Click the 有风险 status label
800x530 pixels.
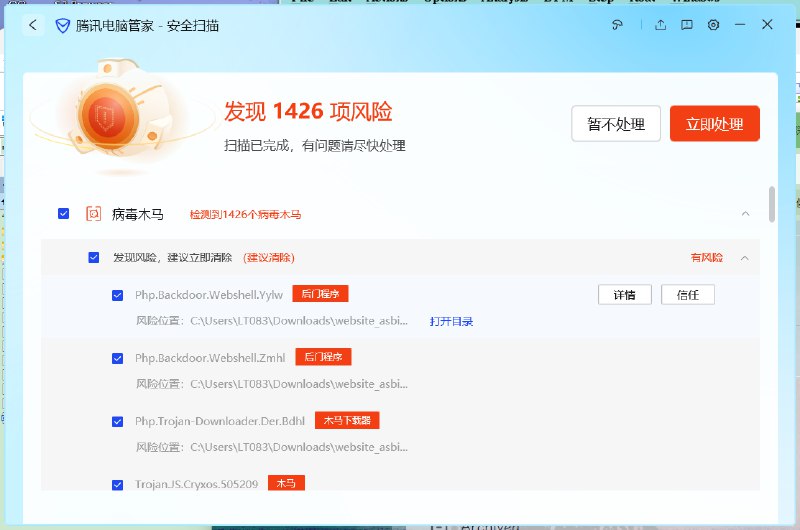coord(707,258)
